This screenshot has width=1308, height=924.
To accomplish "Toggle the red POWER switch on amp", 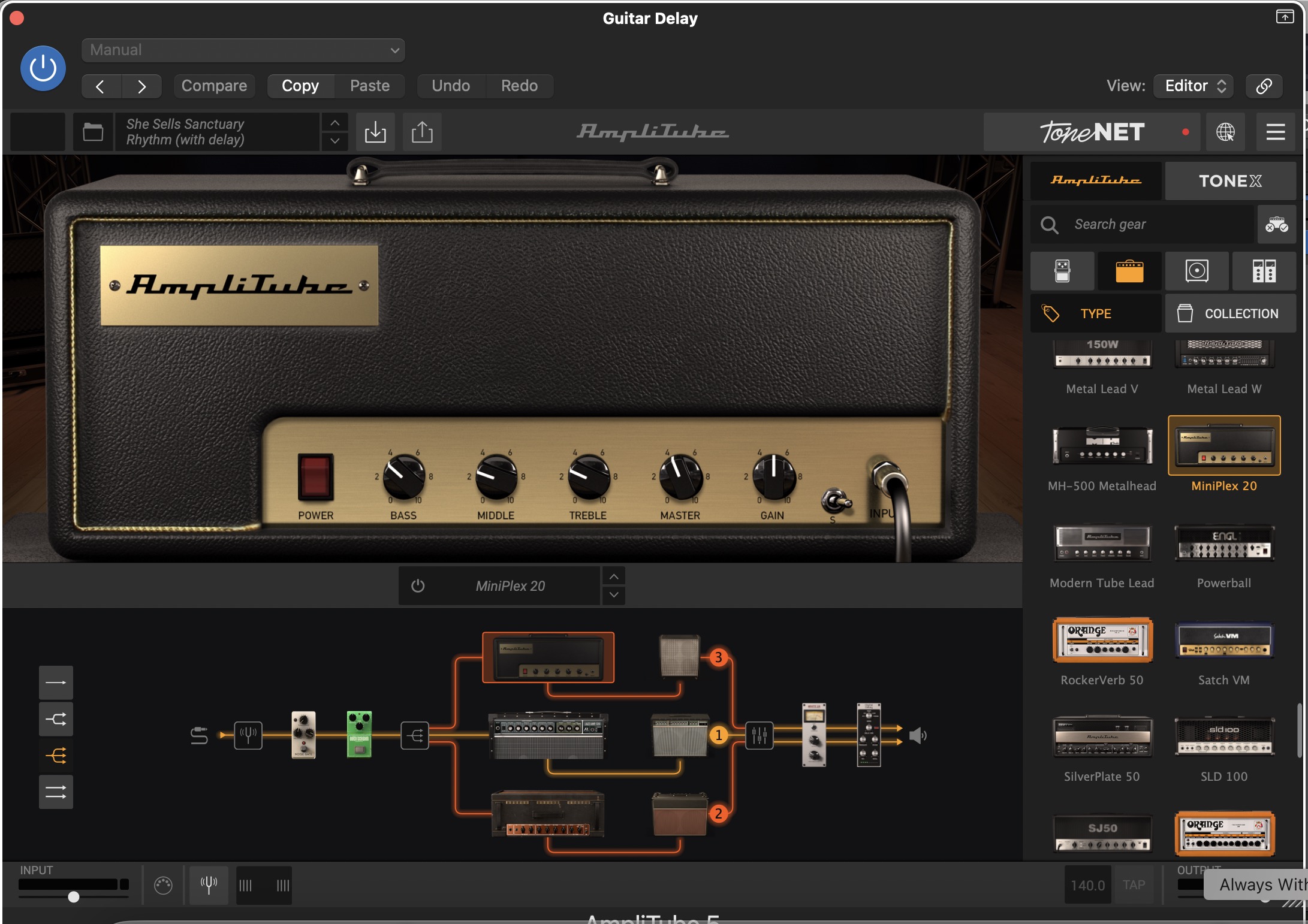I will pyautogui.click(x=316, y=477).
